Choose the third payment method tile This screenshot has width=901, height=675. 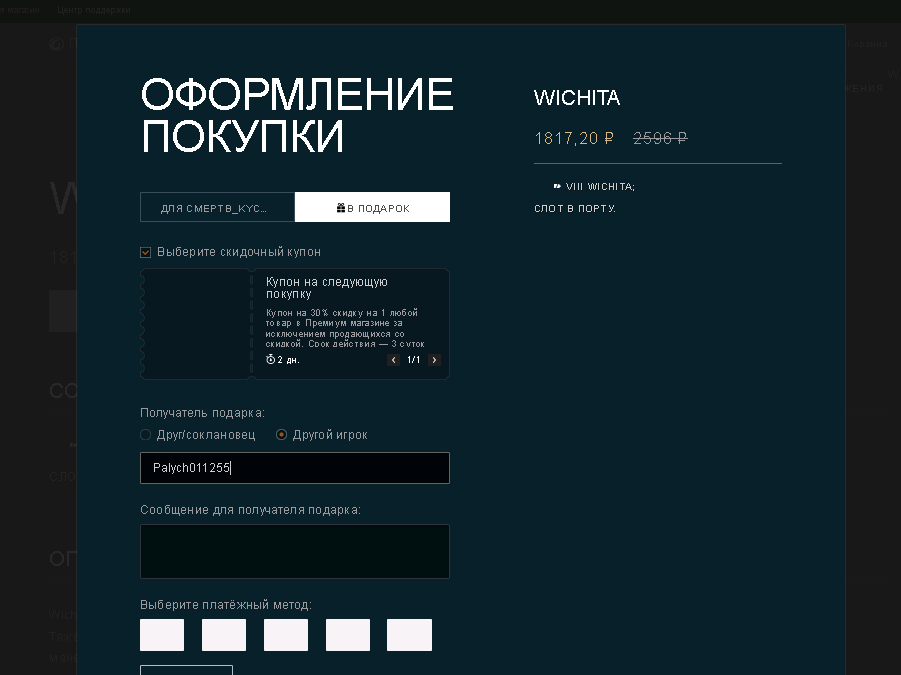286,635
